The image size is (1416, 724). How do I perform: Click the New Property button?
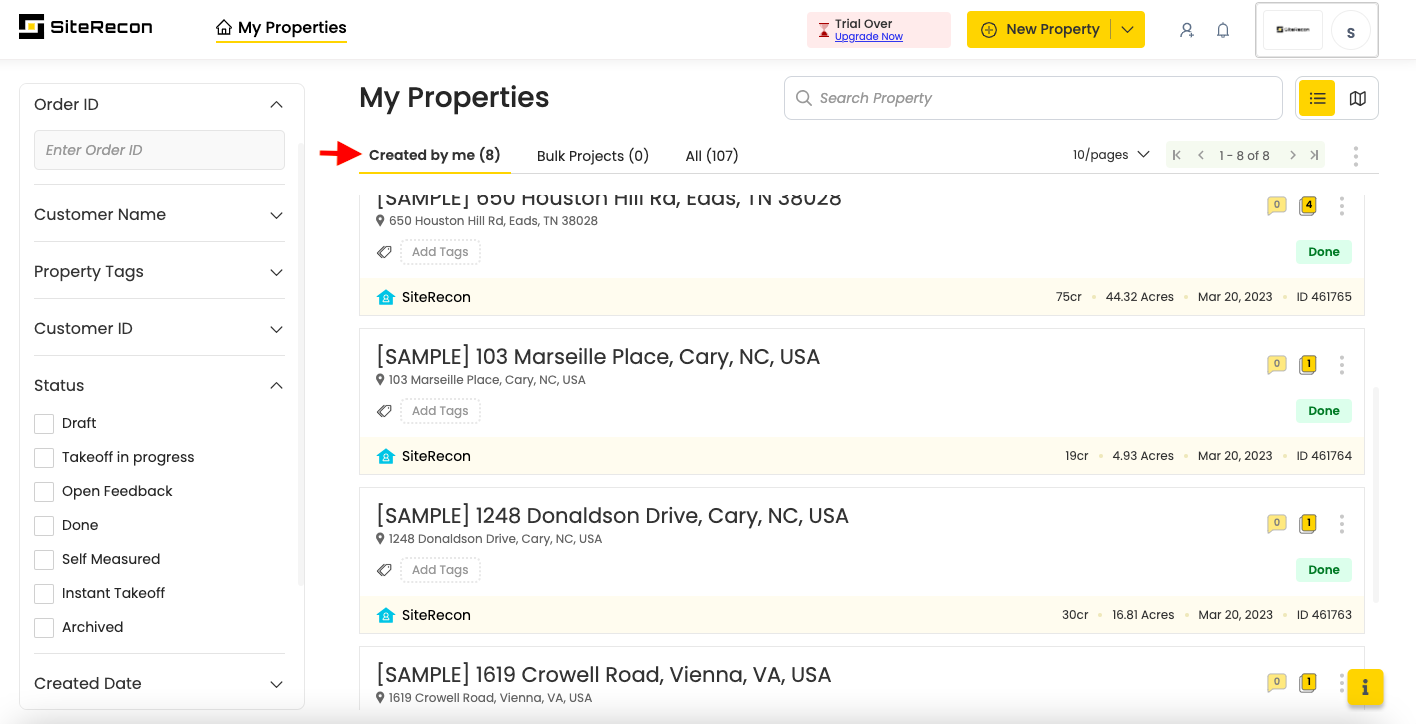[x=1040, y=30]
